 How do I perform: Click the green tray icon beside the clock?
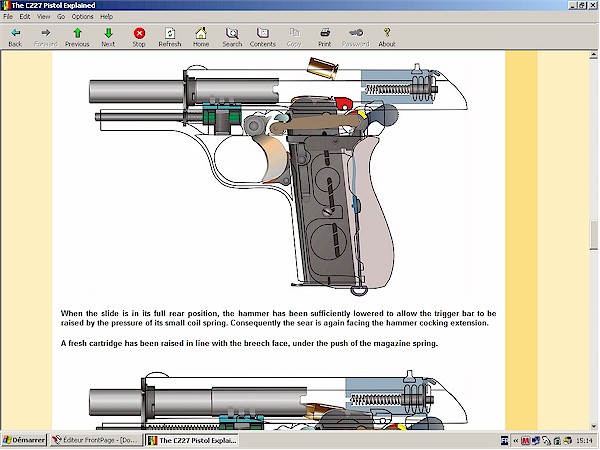[x=557, y=441]
